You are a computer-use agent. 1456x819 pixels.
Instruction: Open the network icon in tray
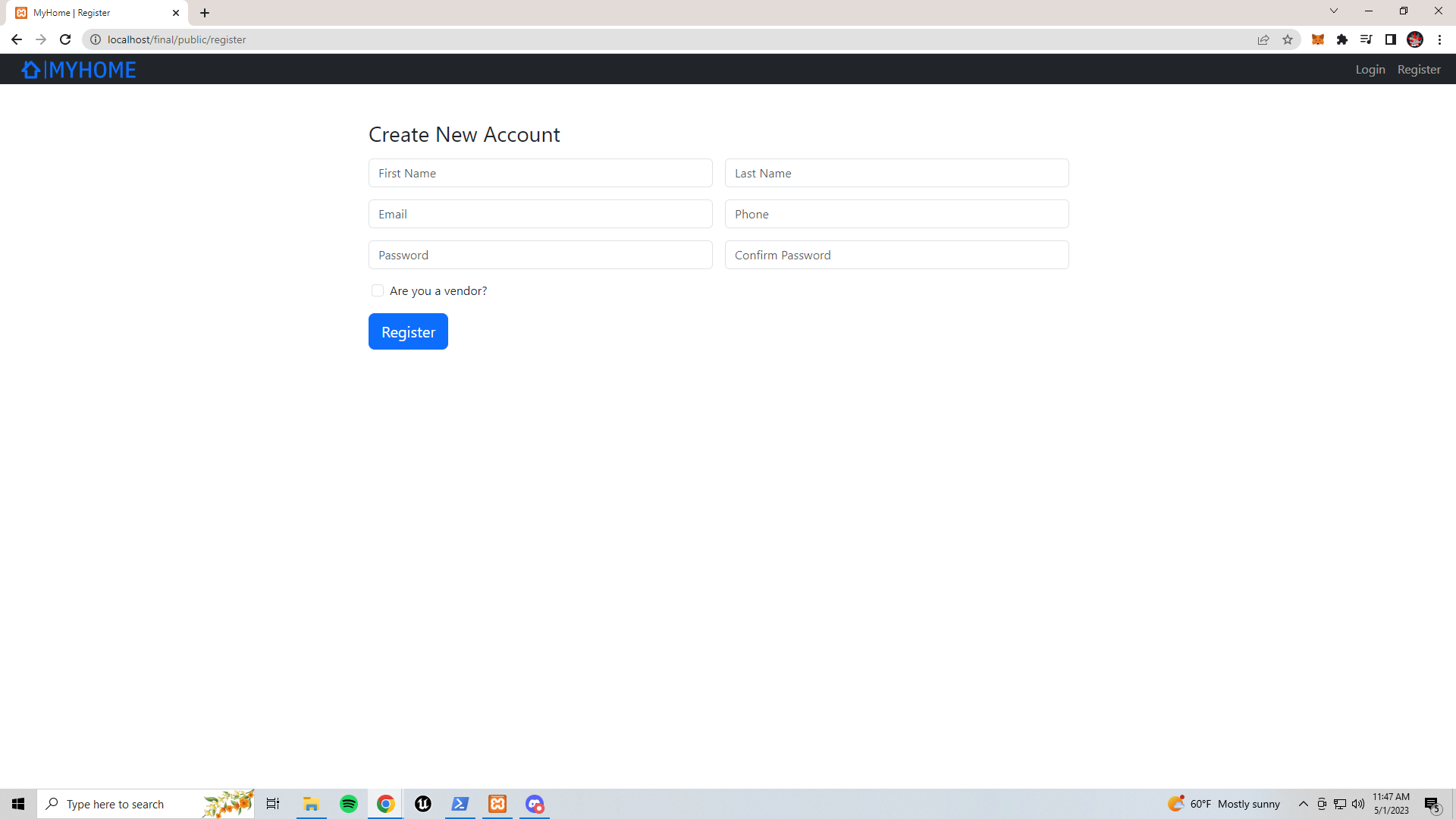click(x=1340, y=804)
